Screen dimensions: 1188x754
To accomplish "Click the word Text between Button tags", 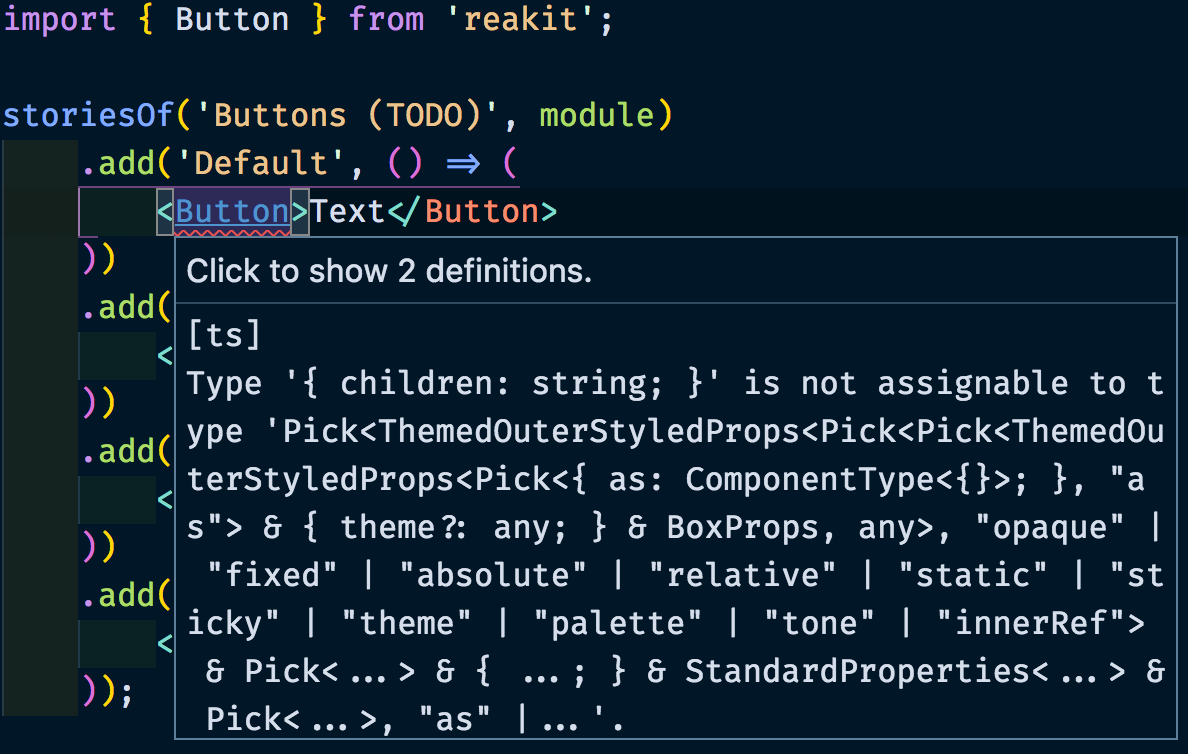I will click(x=347, y=212).
